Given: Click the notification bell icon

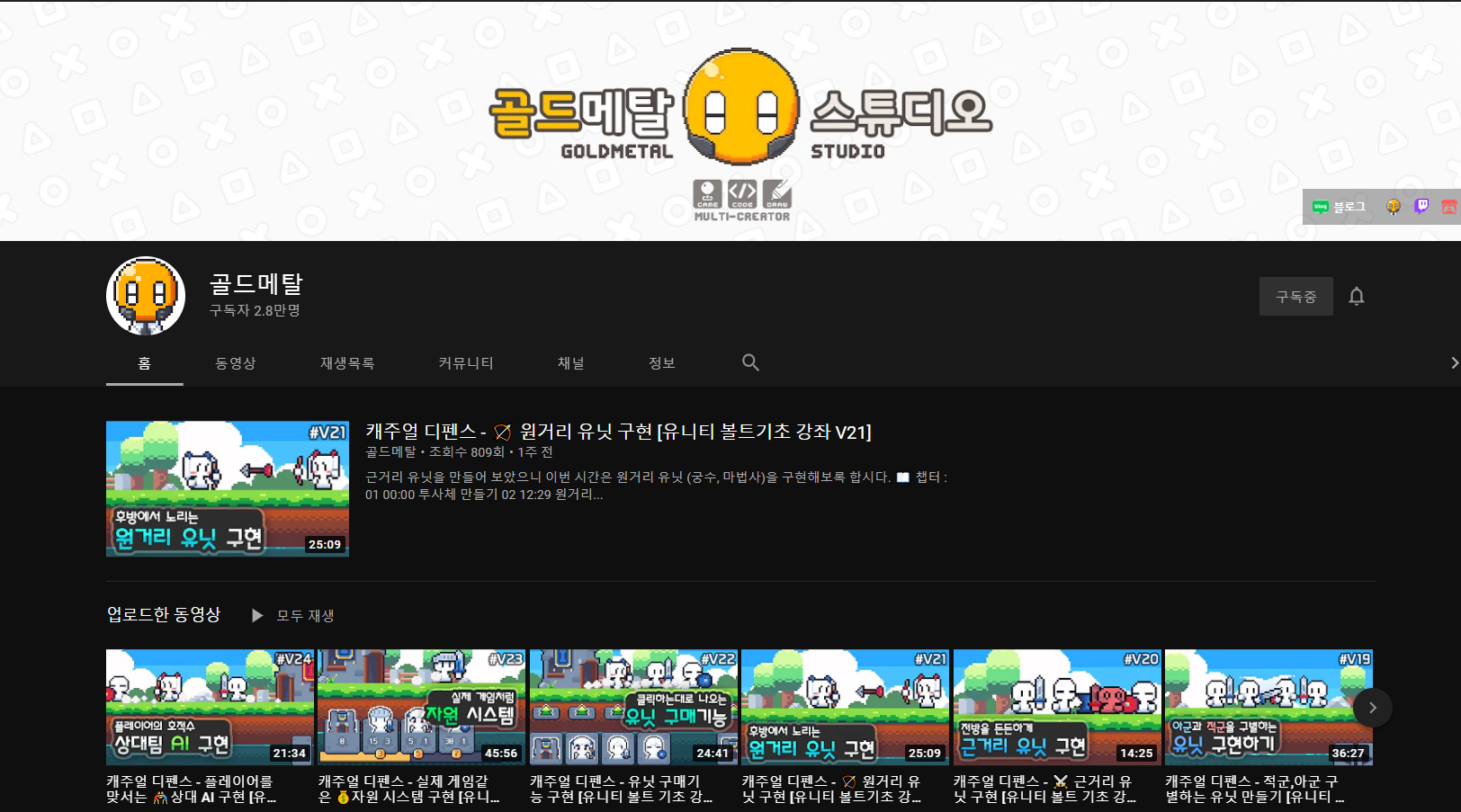Looking at the screenshot, I should coord(1357,297).
